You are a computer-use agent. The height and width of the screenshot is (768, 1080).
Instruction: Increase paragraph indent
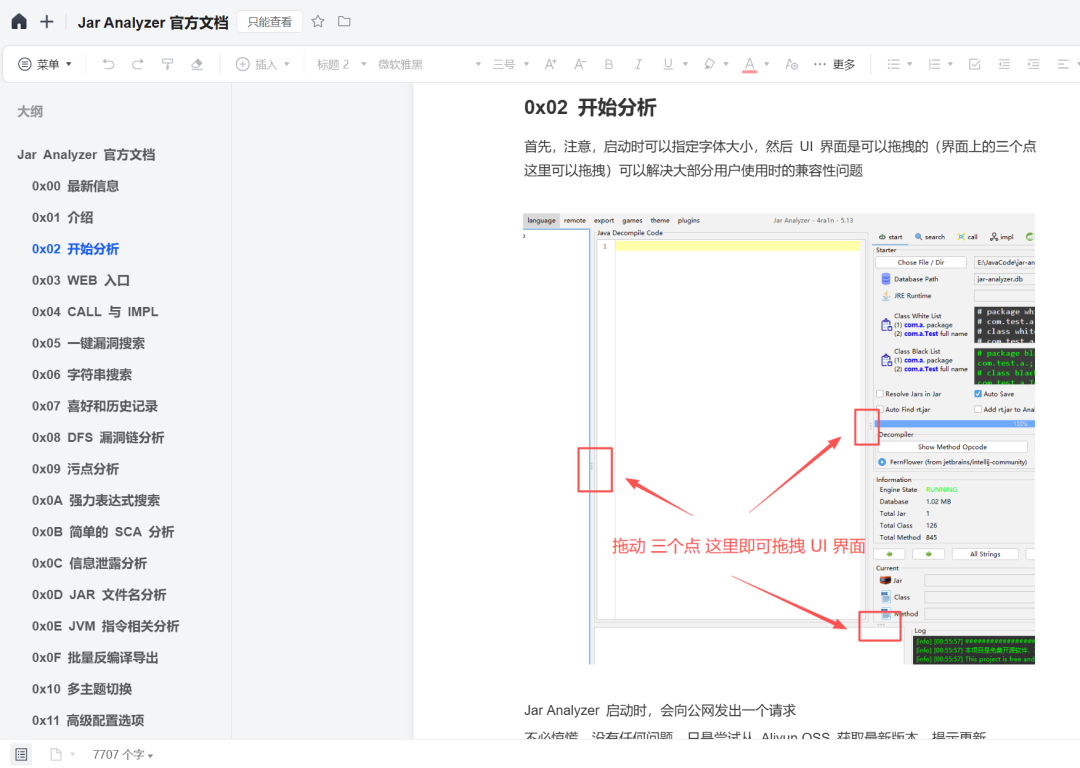1033,64
